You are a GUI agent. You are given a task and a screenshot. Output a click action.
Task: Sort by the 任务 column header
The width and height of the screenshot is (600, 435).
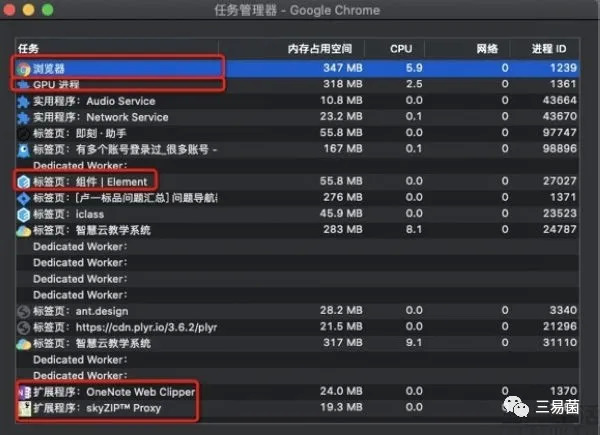pos(117,49)
